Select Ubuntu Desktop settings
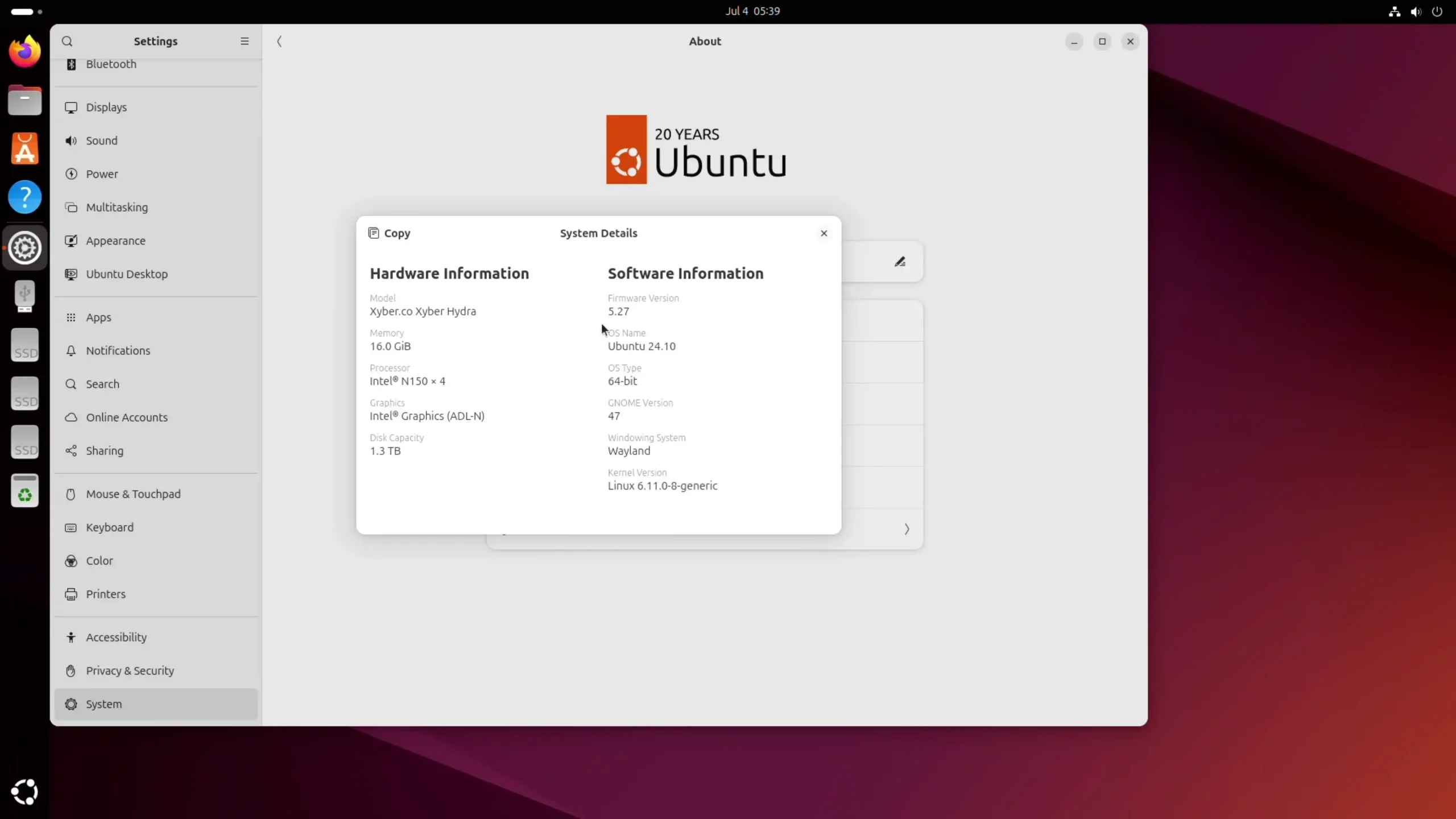Image resolution: width=1456 pixels, height=819 pixels. [156, 274]
